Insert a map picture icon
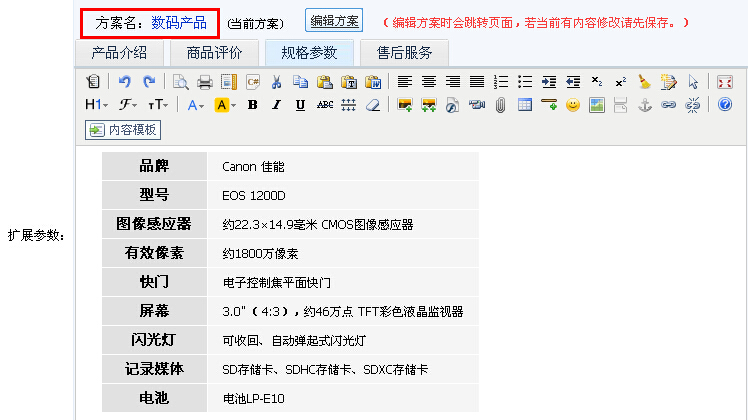The height and width of the screenshot is (420, 748). tap(597, 105)
